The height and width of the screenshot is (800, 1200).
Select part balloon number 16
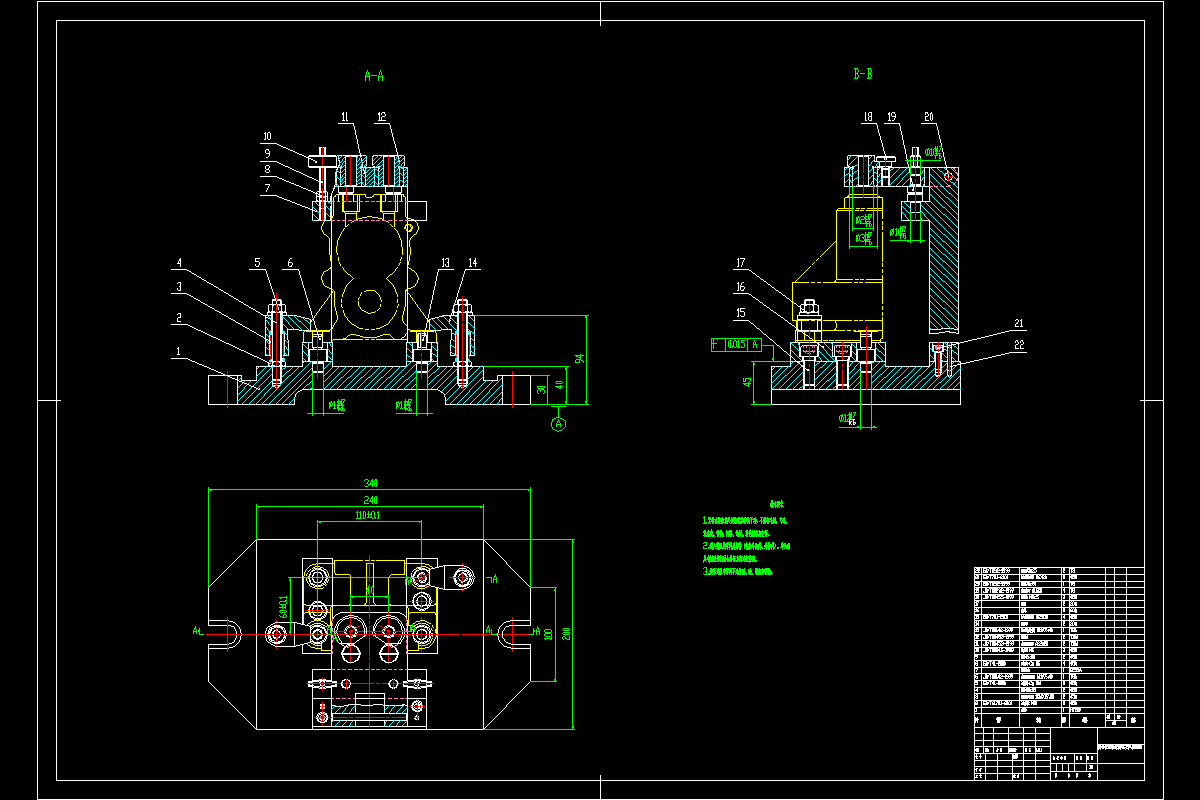tap(741, 286)
